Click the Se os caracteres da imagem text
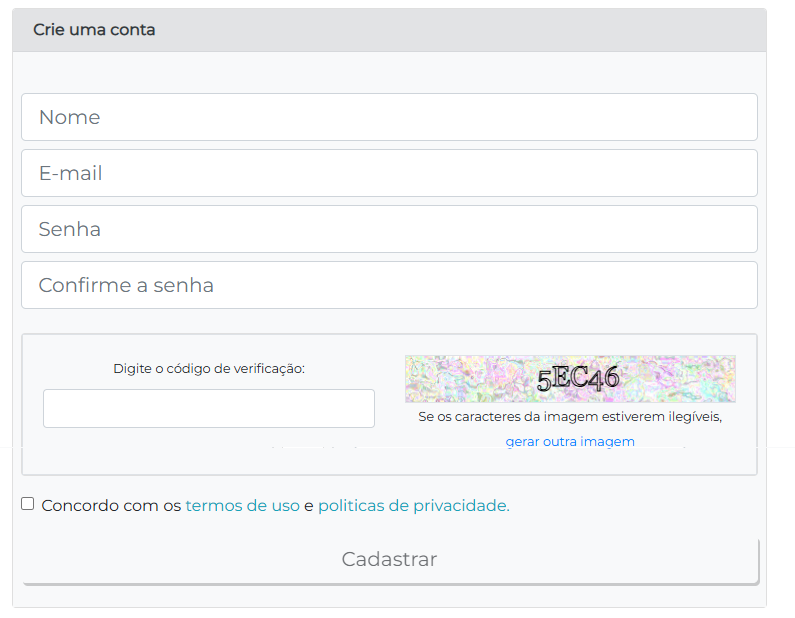The image size is (795, 618). [570, 416]
